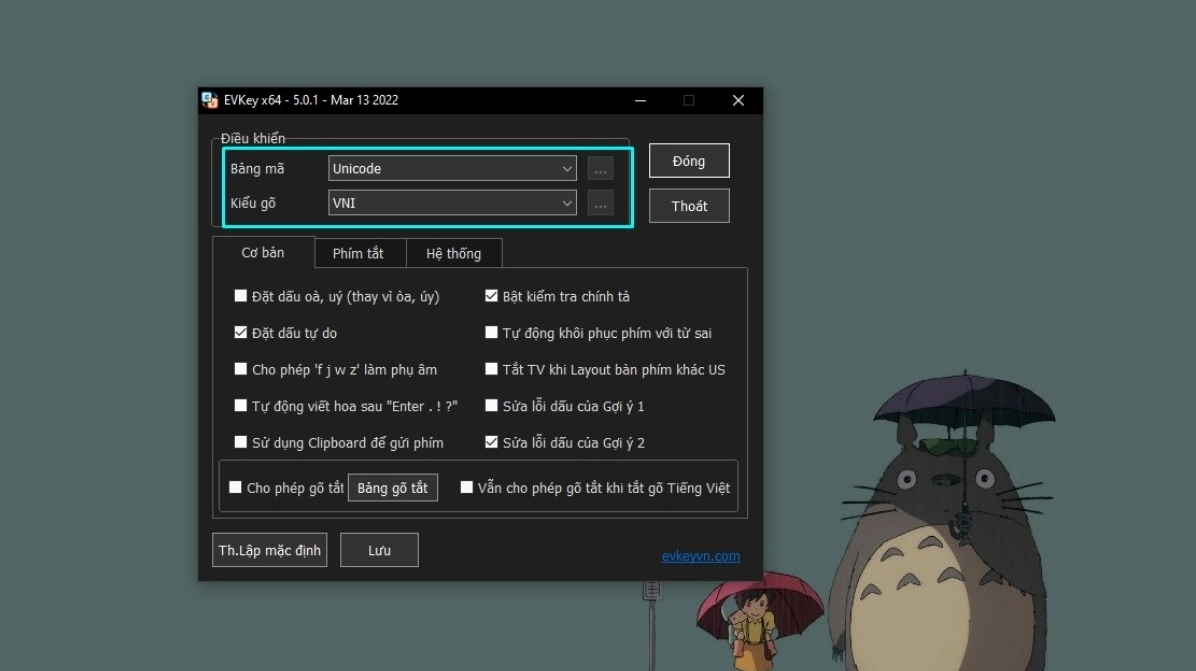The width and height of the screenshot is (1196, 671).
Task: Switch to the Hệ thống tab
Action: tap(454, 253)
